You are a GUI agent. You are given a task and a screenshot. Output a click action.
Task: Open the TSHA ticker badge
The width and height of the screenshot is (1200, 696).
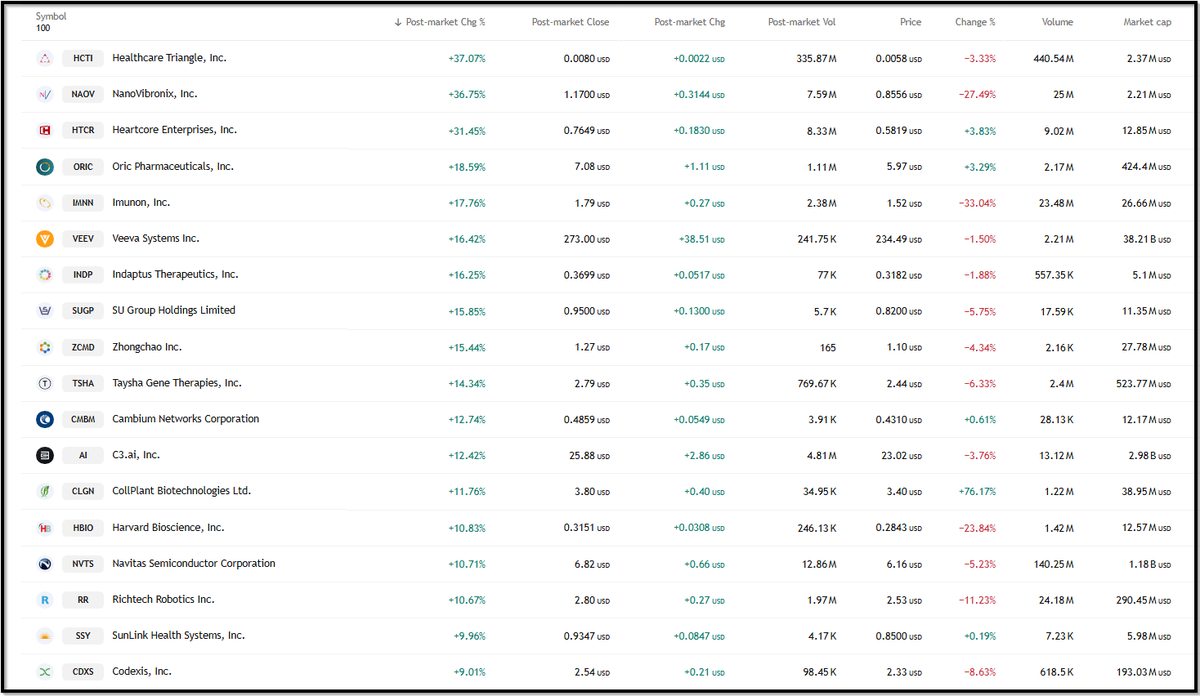click(83, 383)
